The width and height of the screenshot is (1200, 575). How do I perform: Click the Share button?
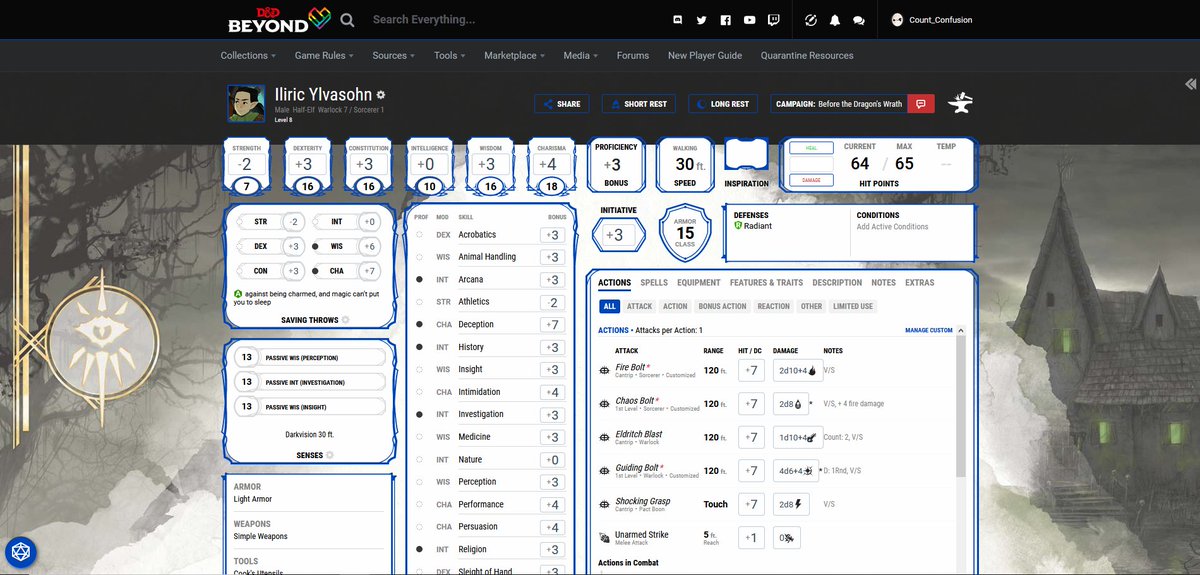click(x=561, y=104)
